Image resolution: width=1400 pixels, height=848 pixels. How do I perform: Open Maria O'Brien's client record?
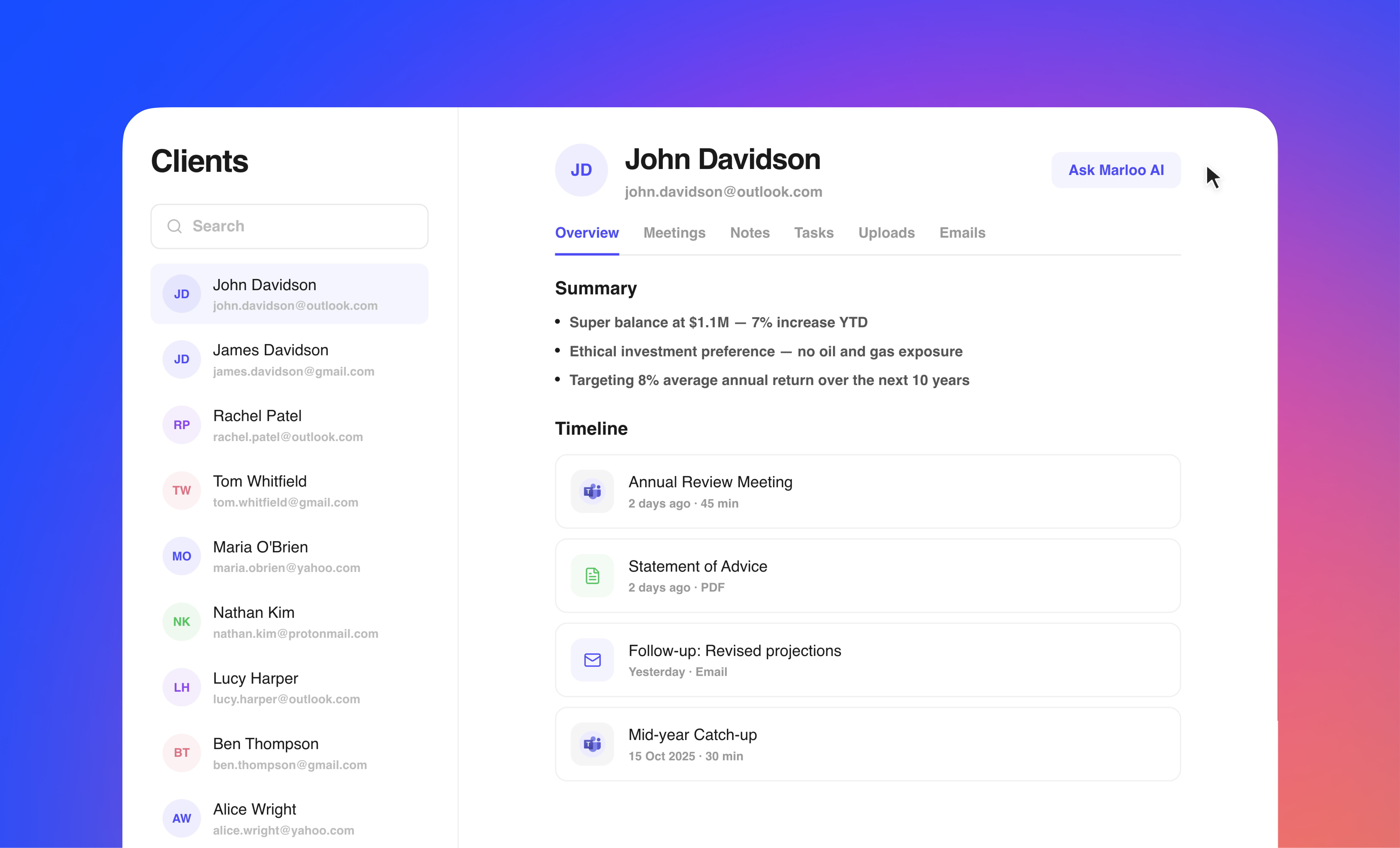tap(289, 556)
